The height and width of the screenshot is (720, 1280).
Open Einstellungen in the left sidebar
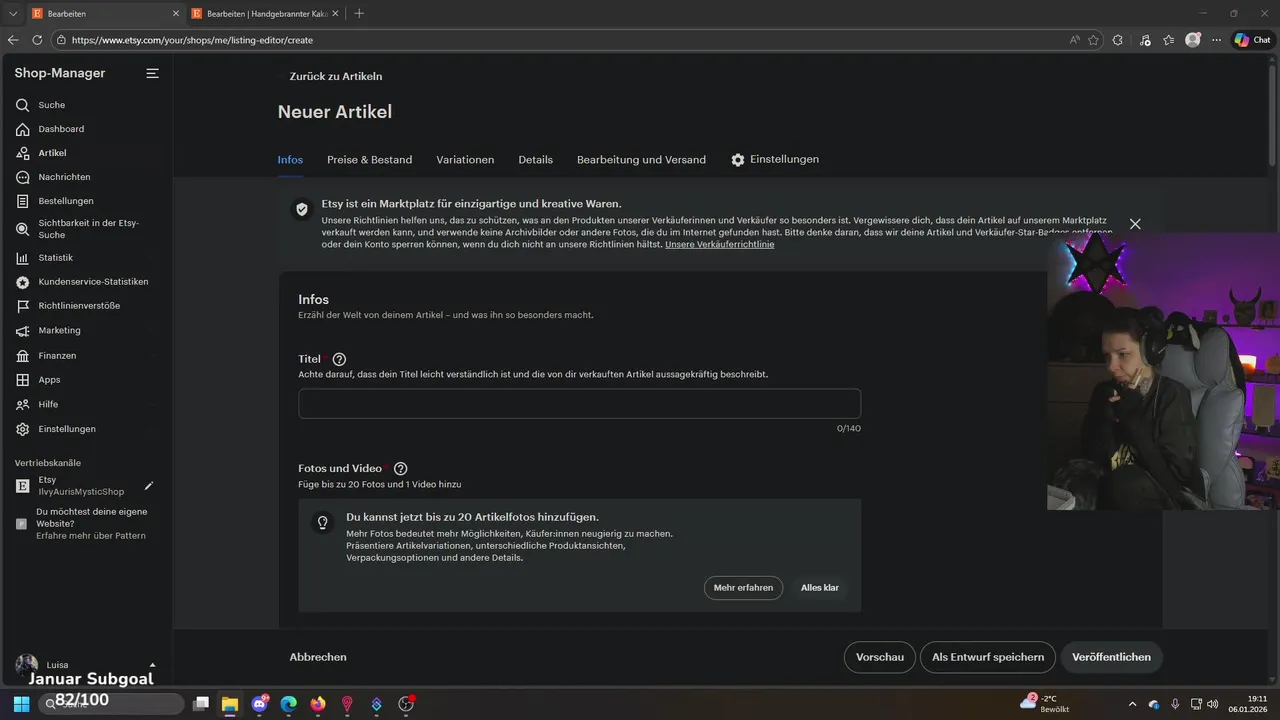pyautogui.click(x=67, y=429)
